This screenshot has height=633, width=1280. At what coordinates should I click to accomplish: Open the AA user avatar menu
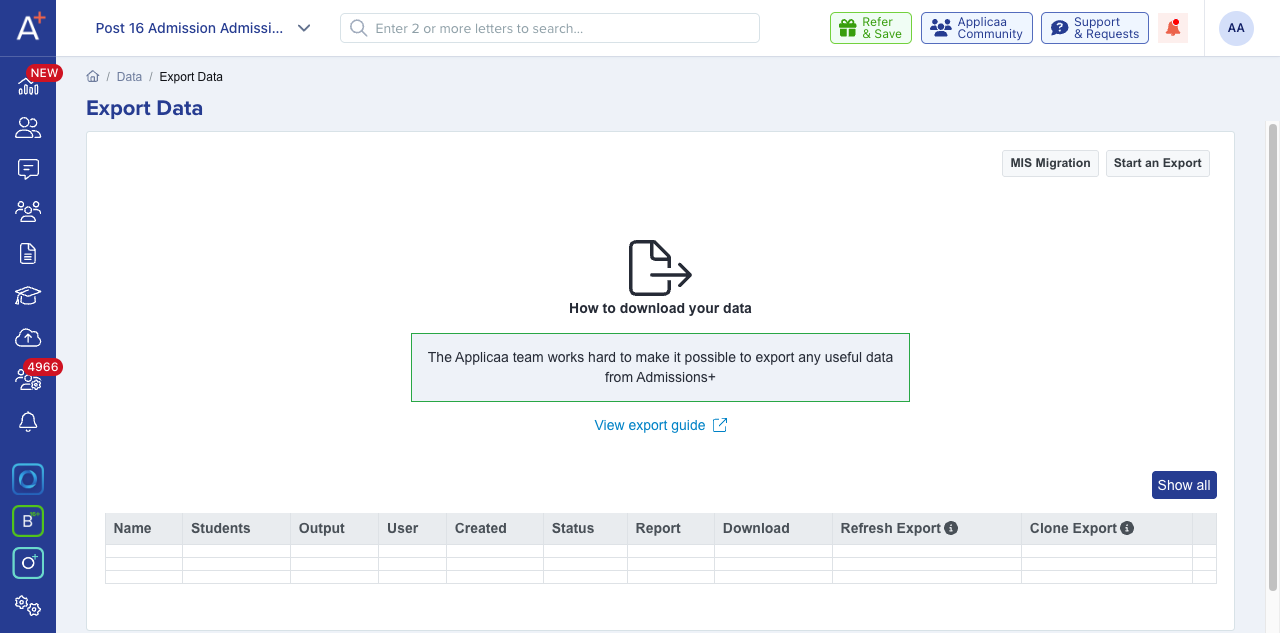tap(1236, 28)
